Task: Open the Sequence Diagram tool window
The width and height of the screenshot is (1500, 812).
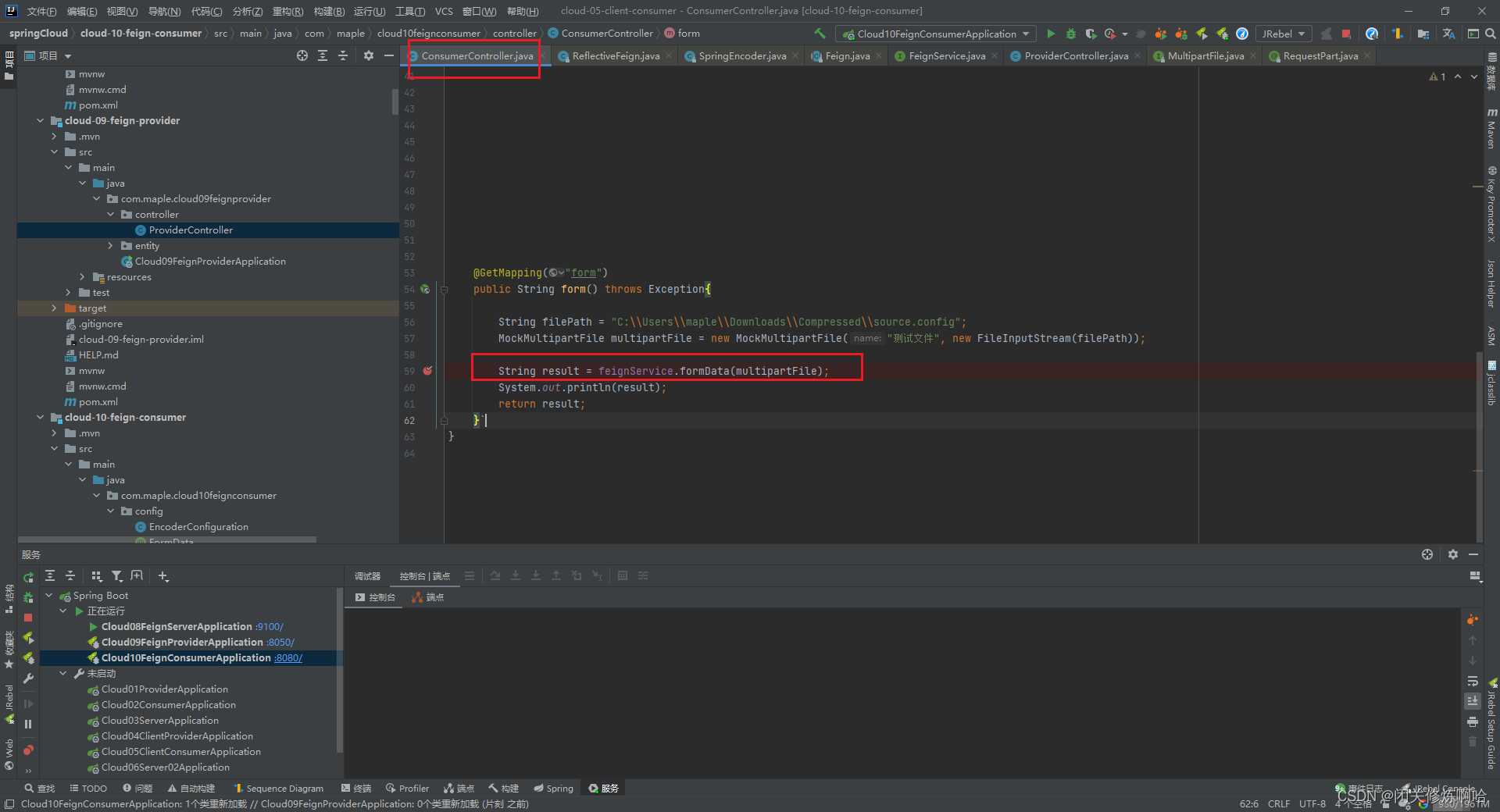Action: tap(278, 789)
